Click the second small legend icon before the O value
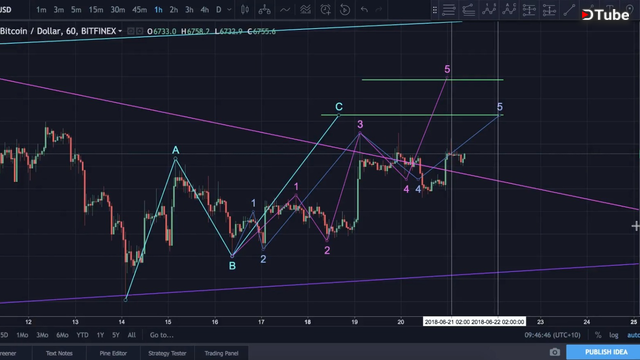This screenshot has height=360, width=640. (140, 31)
